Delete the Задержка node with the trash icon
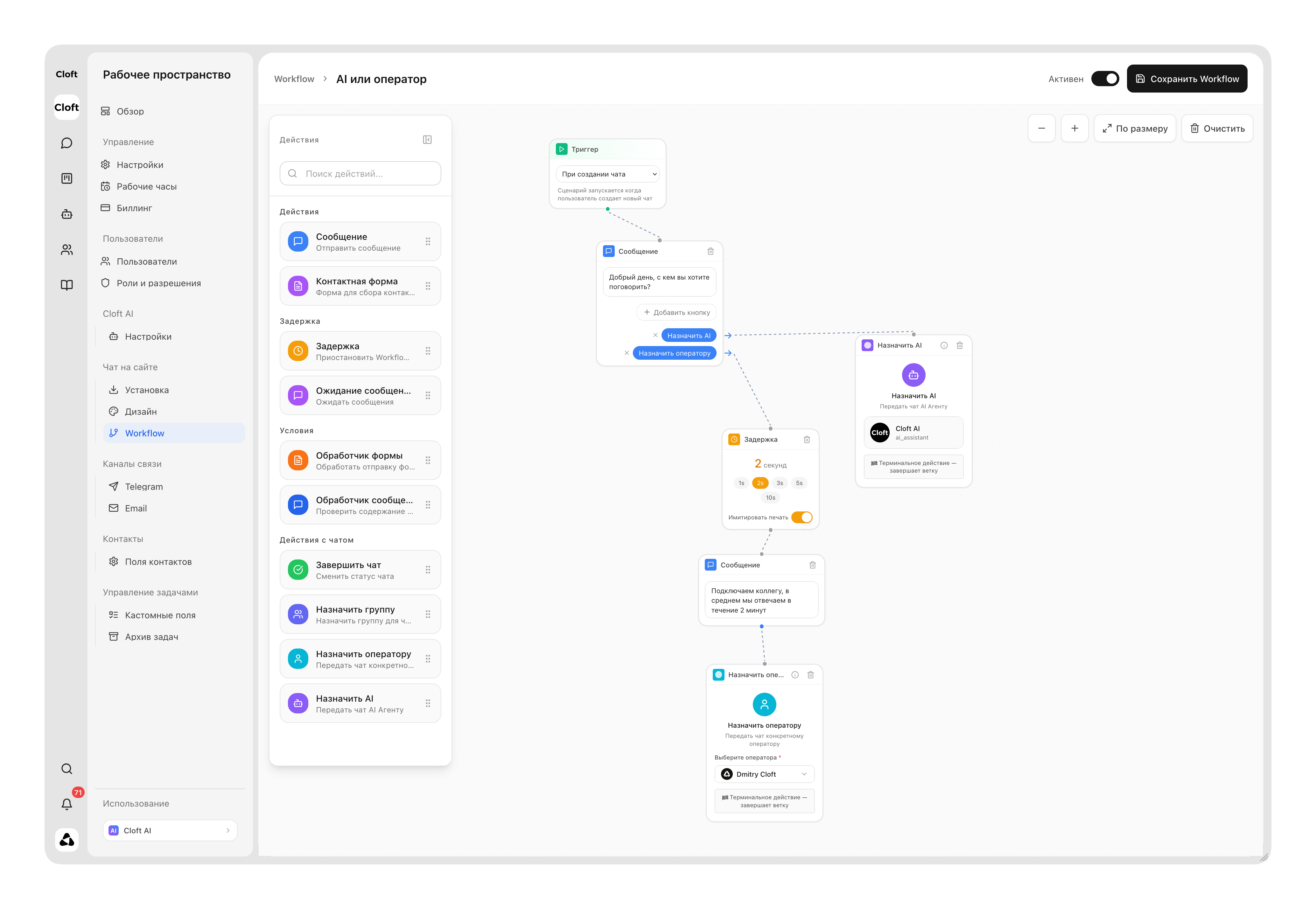The width and height of the screenshot is (1316, 909). pos(807,439)
